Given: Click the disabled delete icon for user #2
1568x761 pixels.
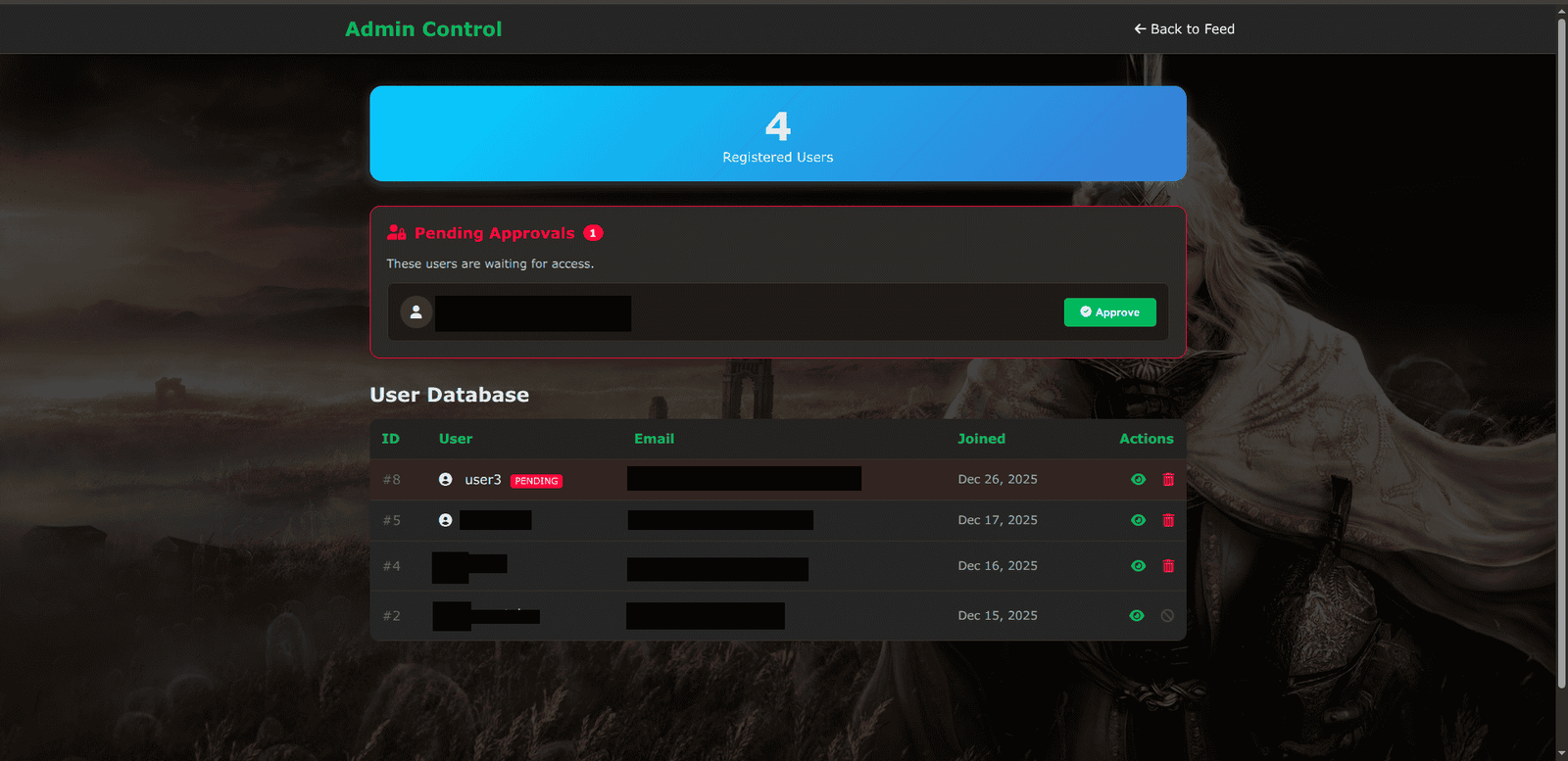Looking at the screenshot, I should coord(1167,616).
